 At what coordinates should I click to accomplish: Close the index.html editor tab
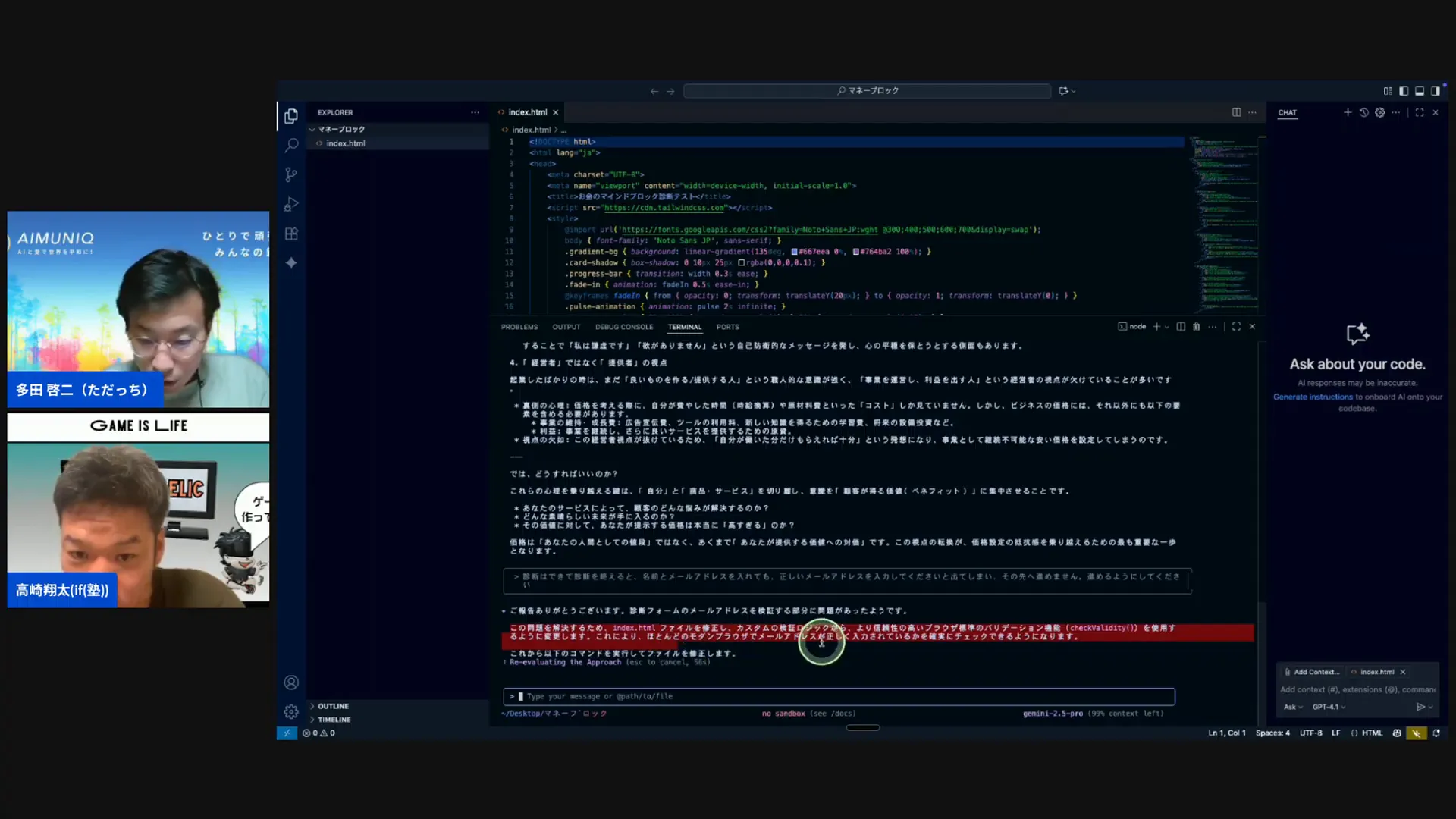pyautogui.click(x=556, y=112)
